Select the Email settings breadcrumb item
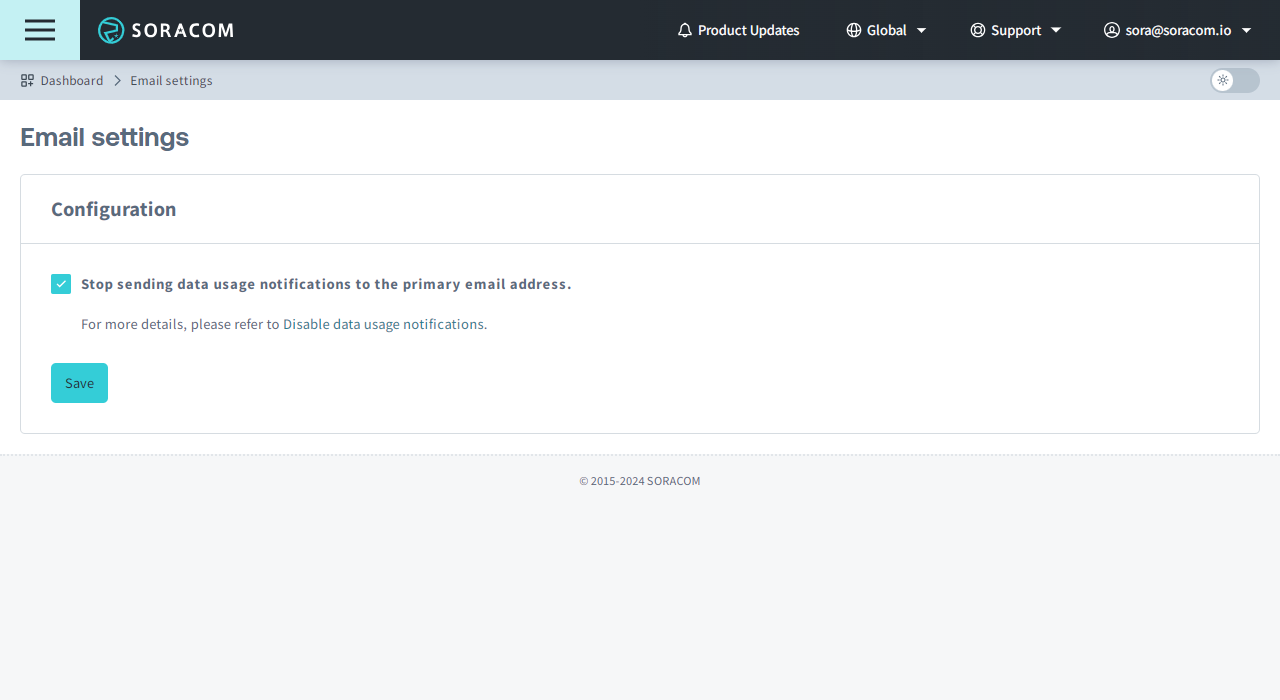The height and width of the screenshot is (700, 1280). [x=171, y=80]
